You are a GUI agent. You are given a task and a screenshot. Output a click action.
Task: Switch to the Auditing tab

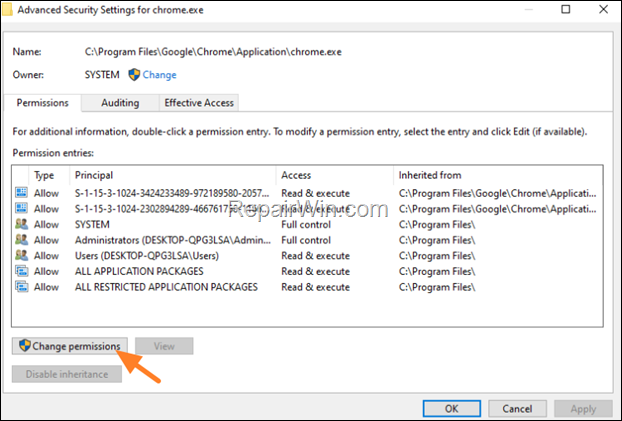[120, 103]
